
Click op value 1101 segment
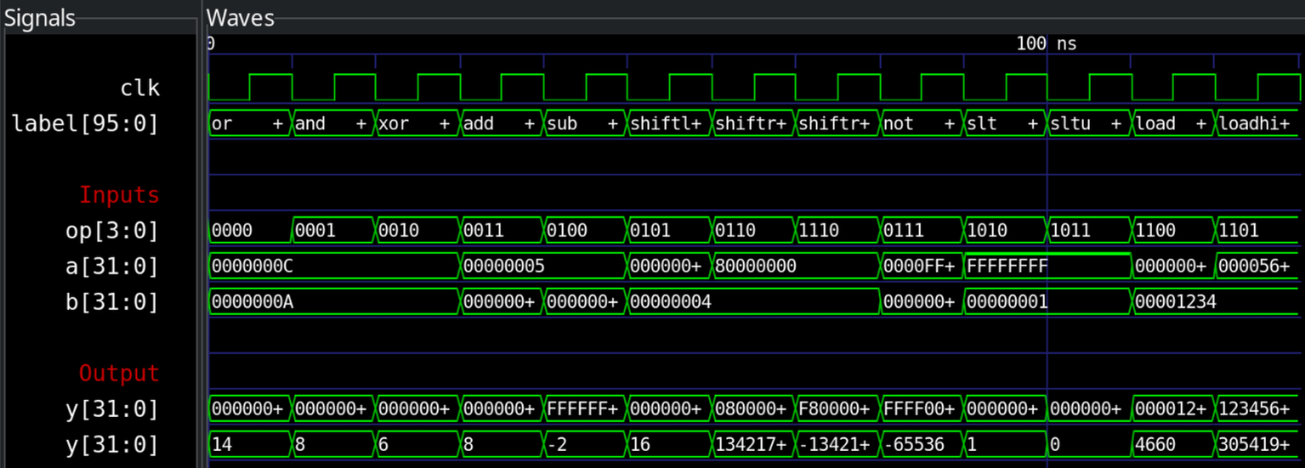click(1260, 231)
